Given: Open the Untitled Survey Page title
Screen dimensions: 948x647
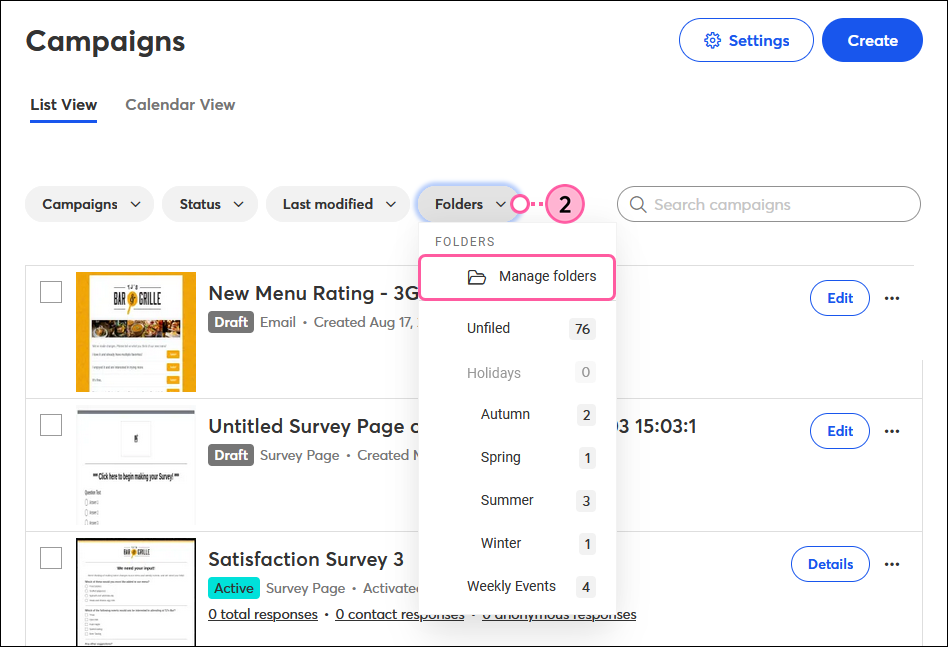Looking at the screenshot, I should (x=313, y=426).
